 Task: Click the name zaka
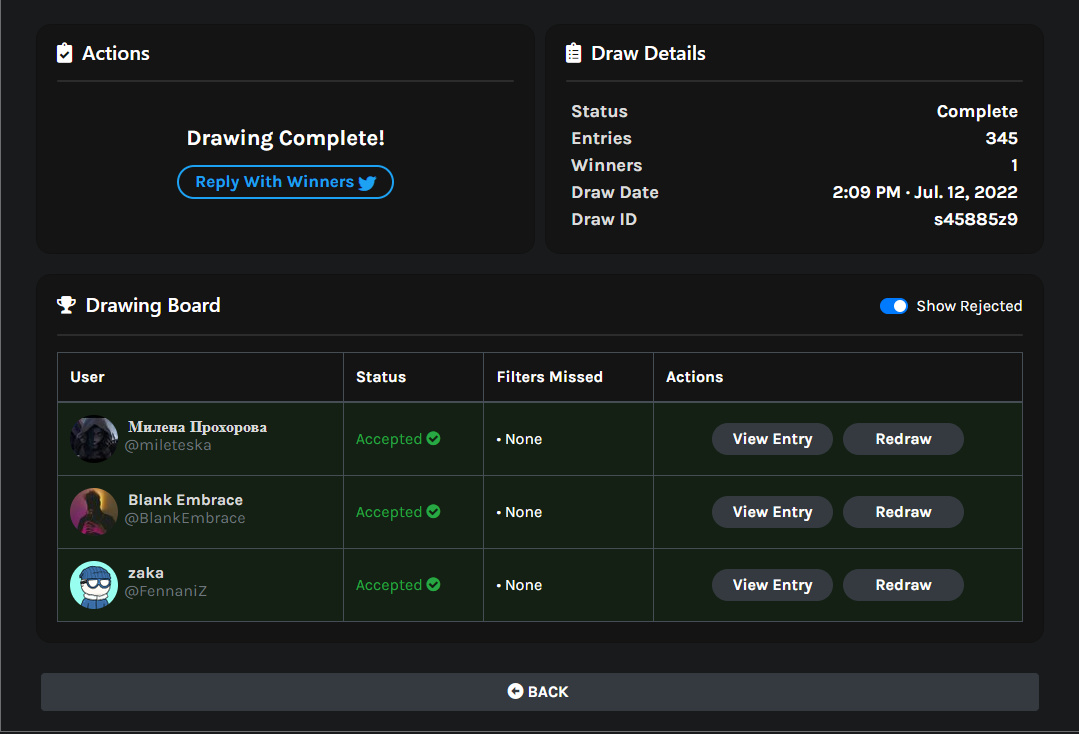point(146,572)
